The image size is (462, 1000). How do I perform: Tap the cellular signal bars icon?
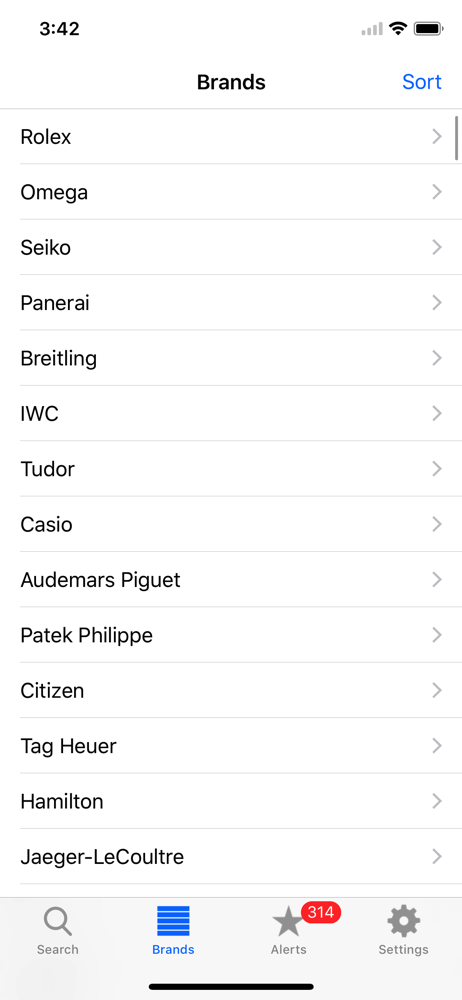(372, 29)
